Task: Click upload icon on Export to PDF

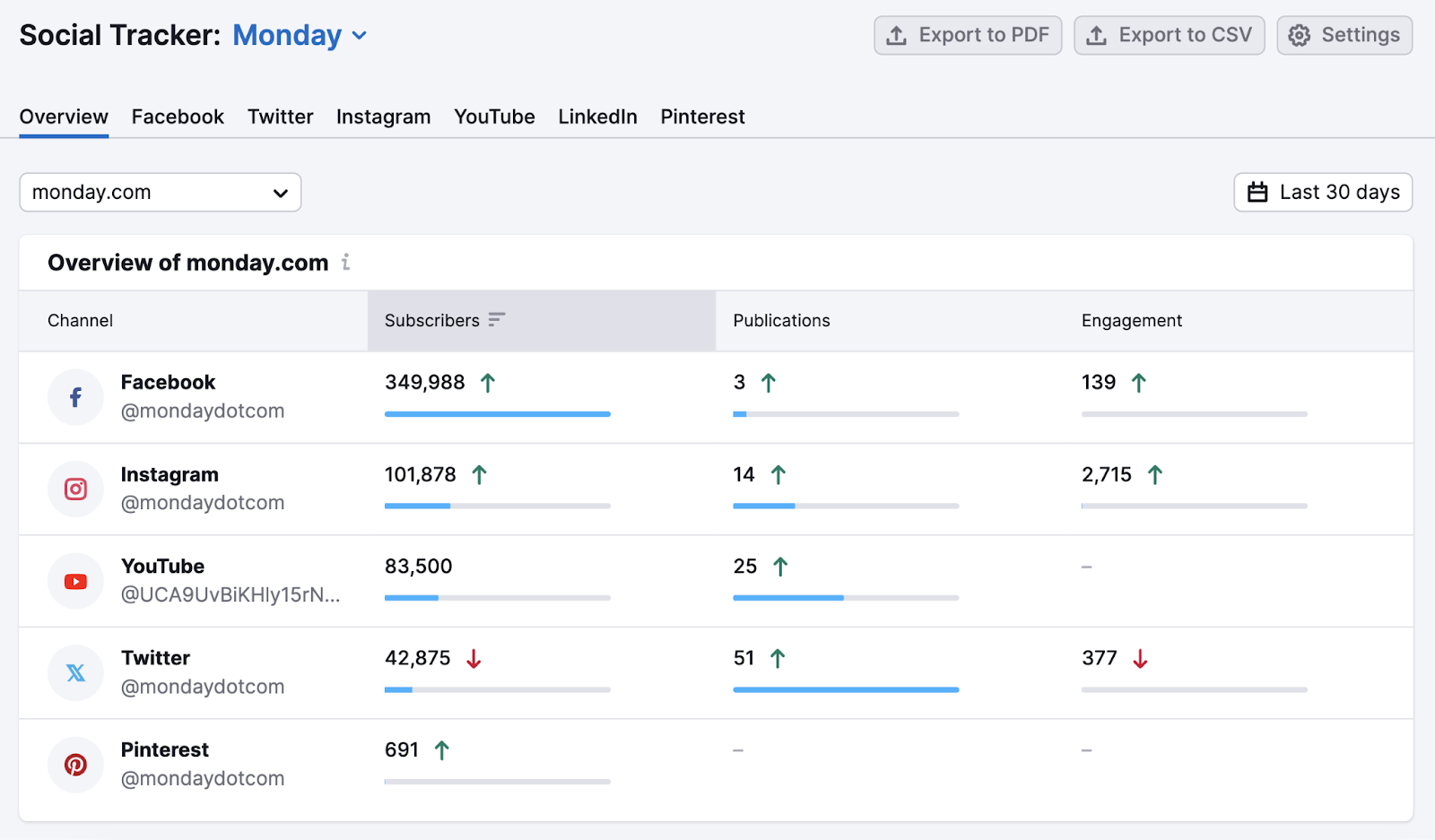Action: pyautogui.click(x=896, y=35)
